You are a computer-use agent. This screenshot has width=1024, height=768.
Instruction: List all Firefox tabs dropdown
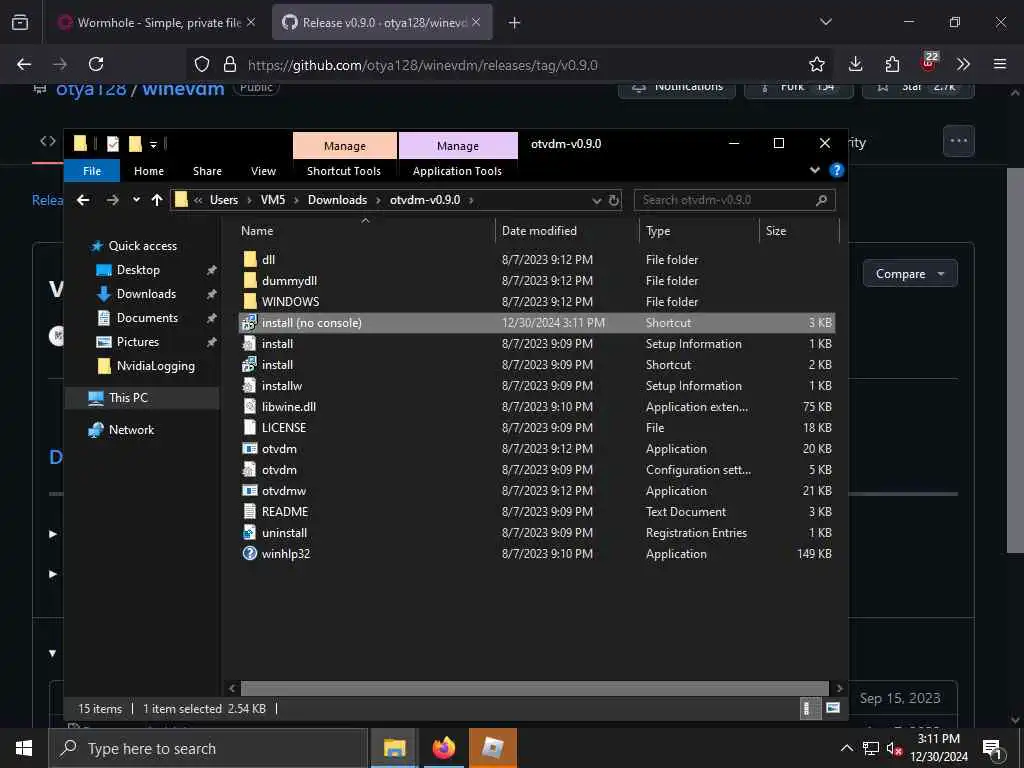(x=825, y=22)
